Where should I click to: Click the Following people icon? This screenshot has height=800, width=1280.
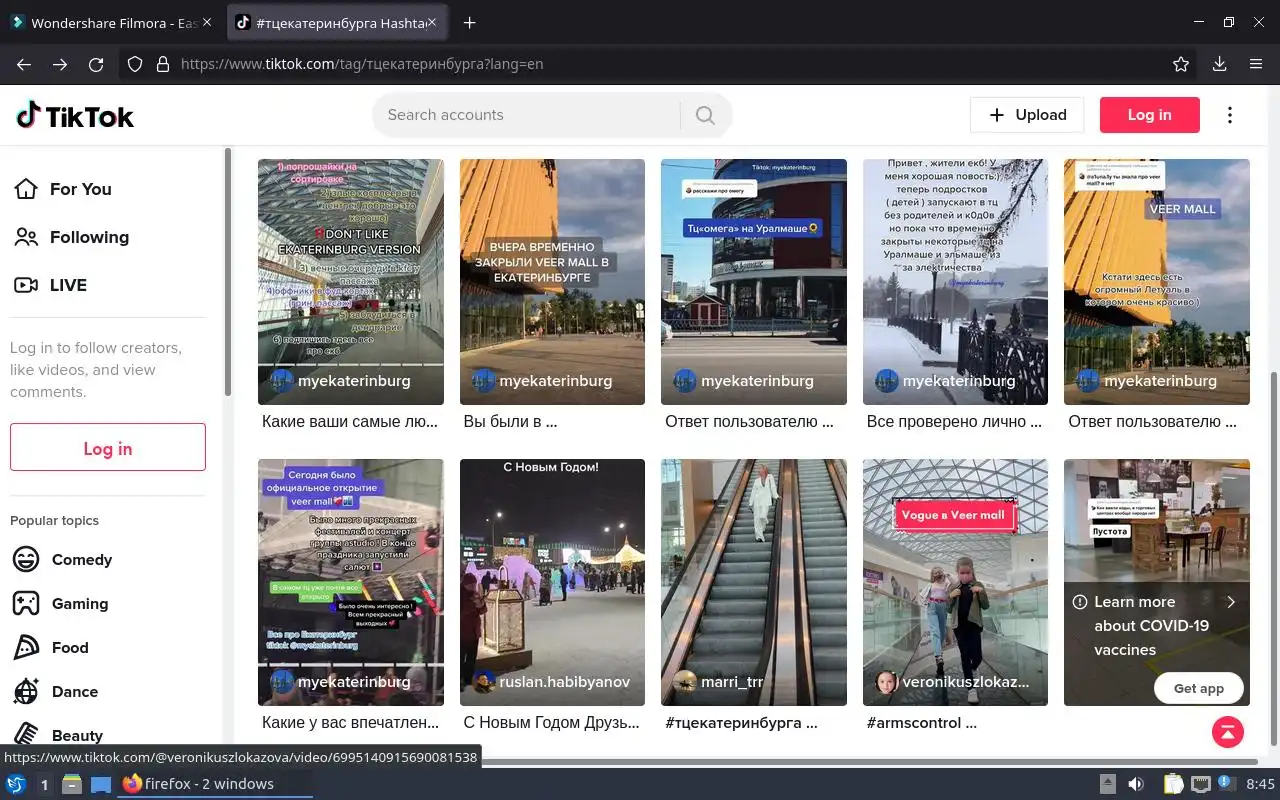pyautogui.click(x=26, y=237)
